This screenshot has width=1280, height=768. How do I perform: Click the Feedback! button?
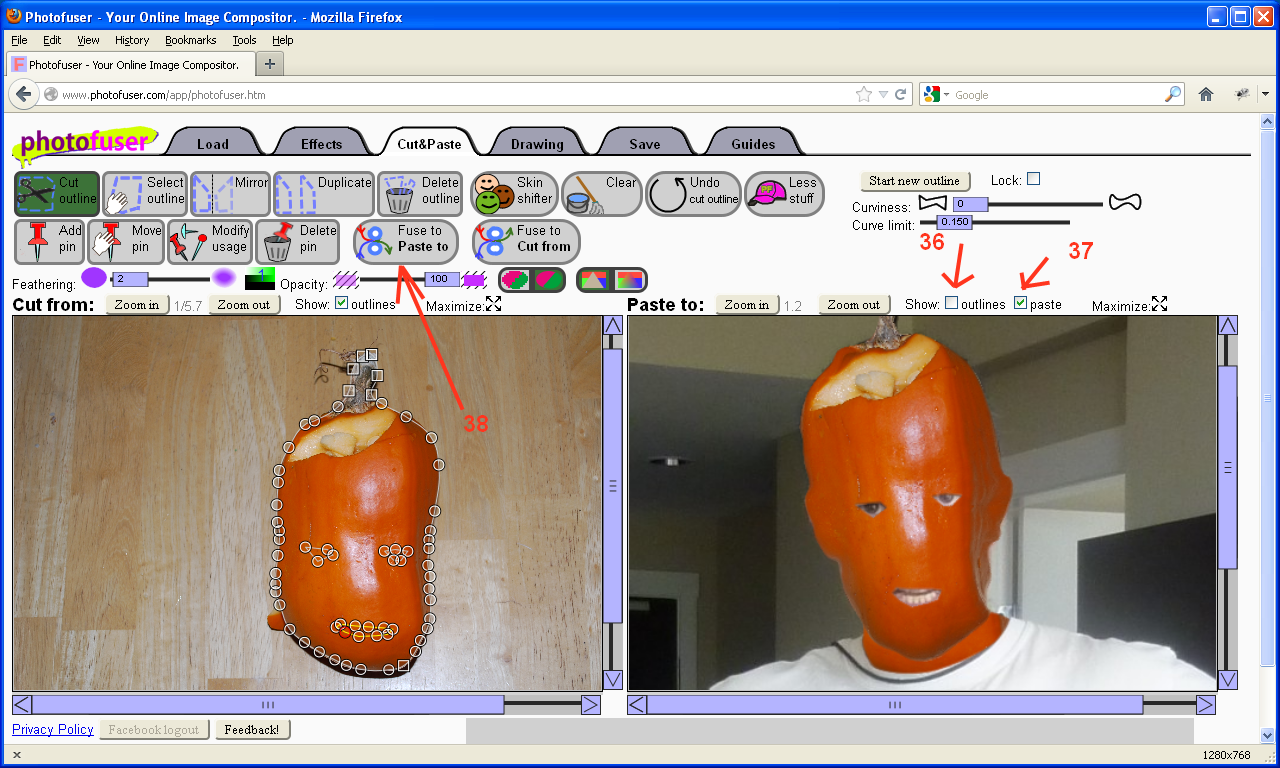point(253,730)
